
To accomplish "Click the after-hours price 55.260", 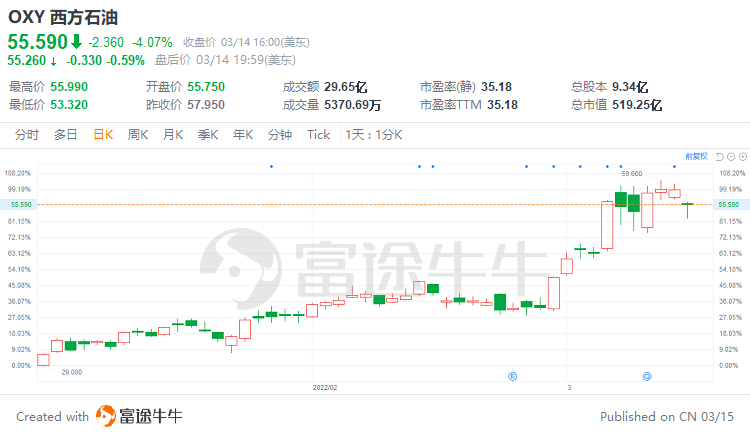I will pos(27,61).
